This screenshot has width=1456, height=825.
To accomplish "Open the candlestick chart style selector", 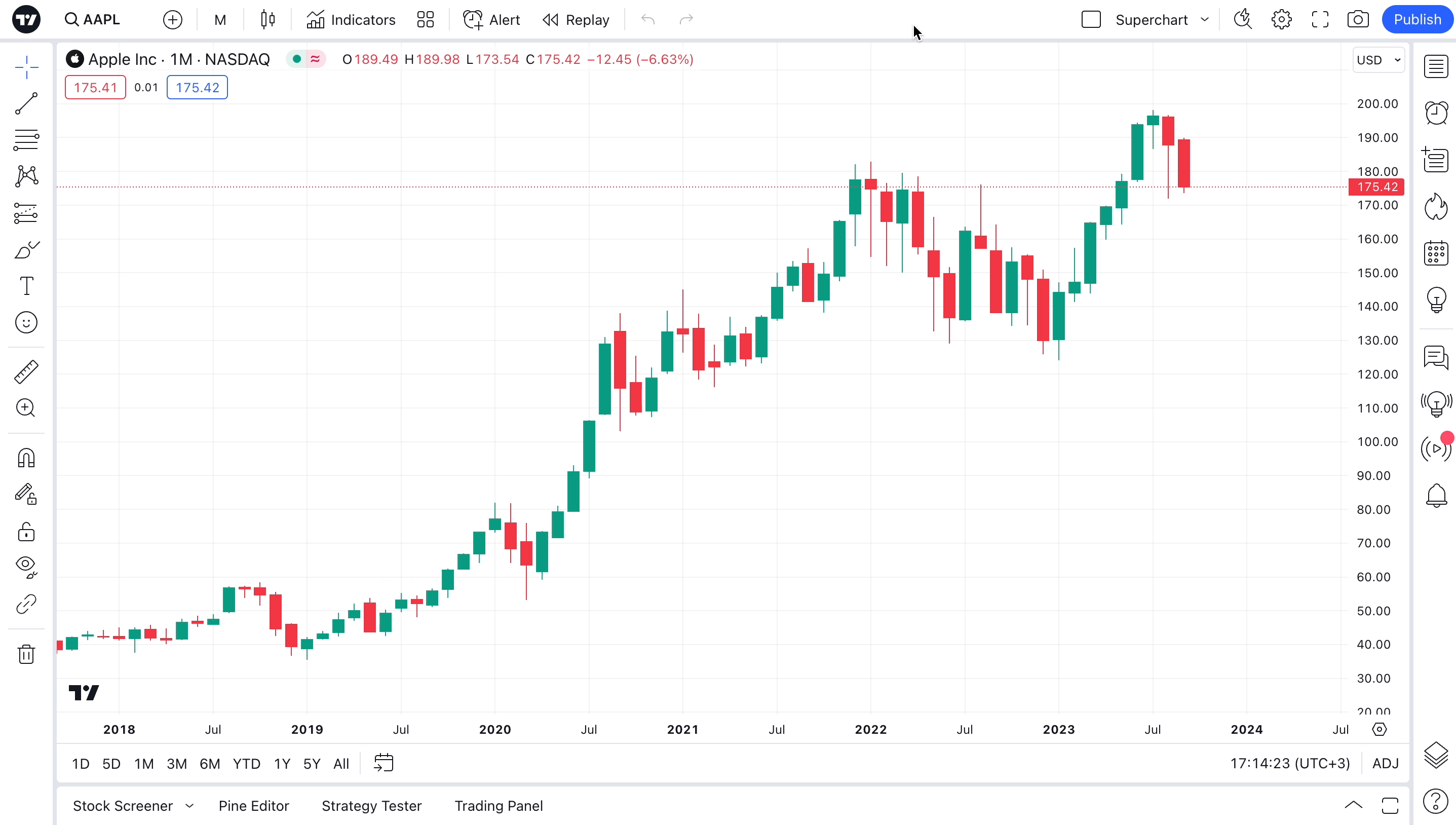I will tap(268, 20).
